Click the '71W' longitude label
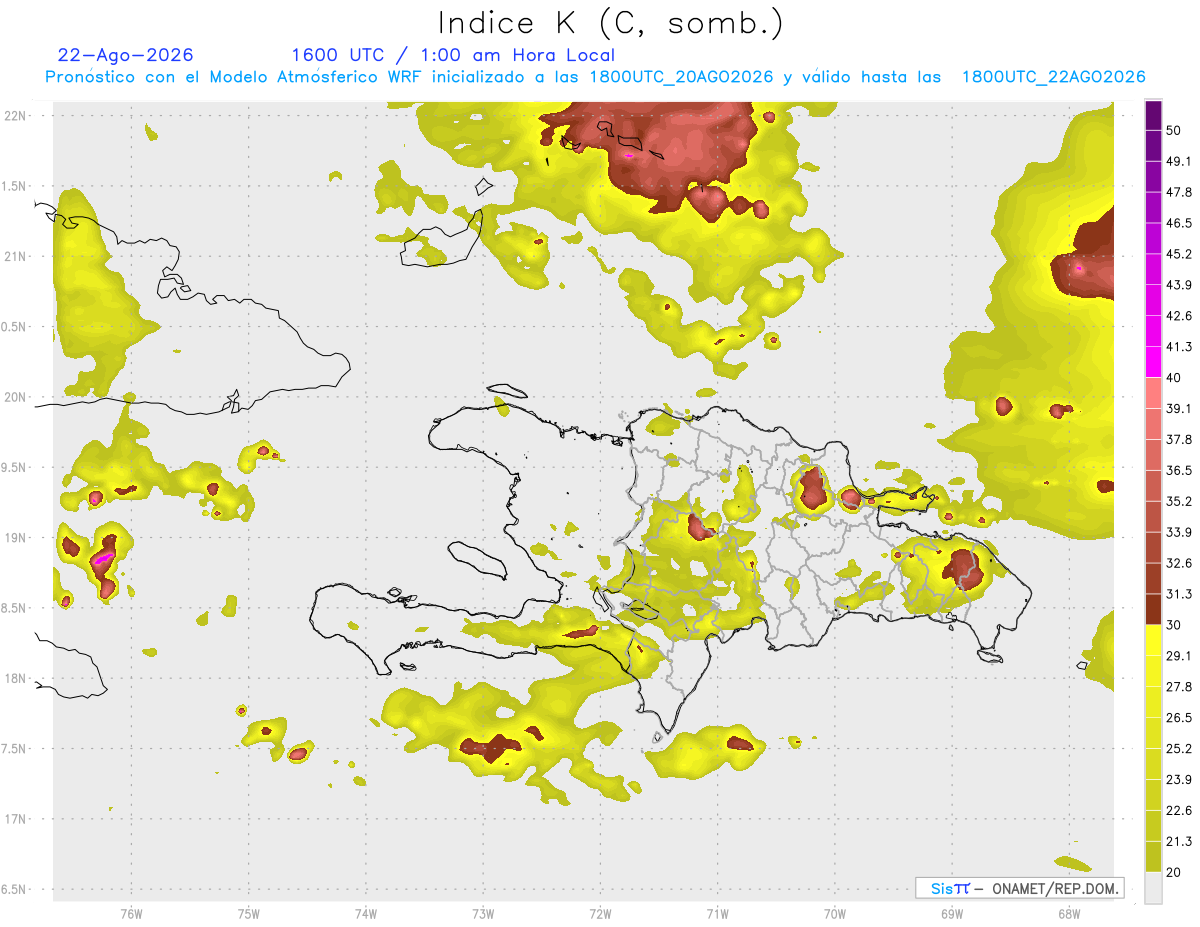This screenshot has width=1200, height=927. click(717, 913)
